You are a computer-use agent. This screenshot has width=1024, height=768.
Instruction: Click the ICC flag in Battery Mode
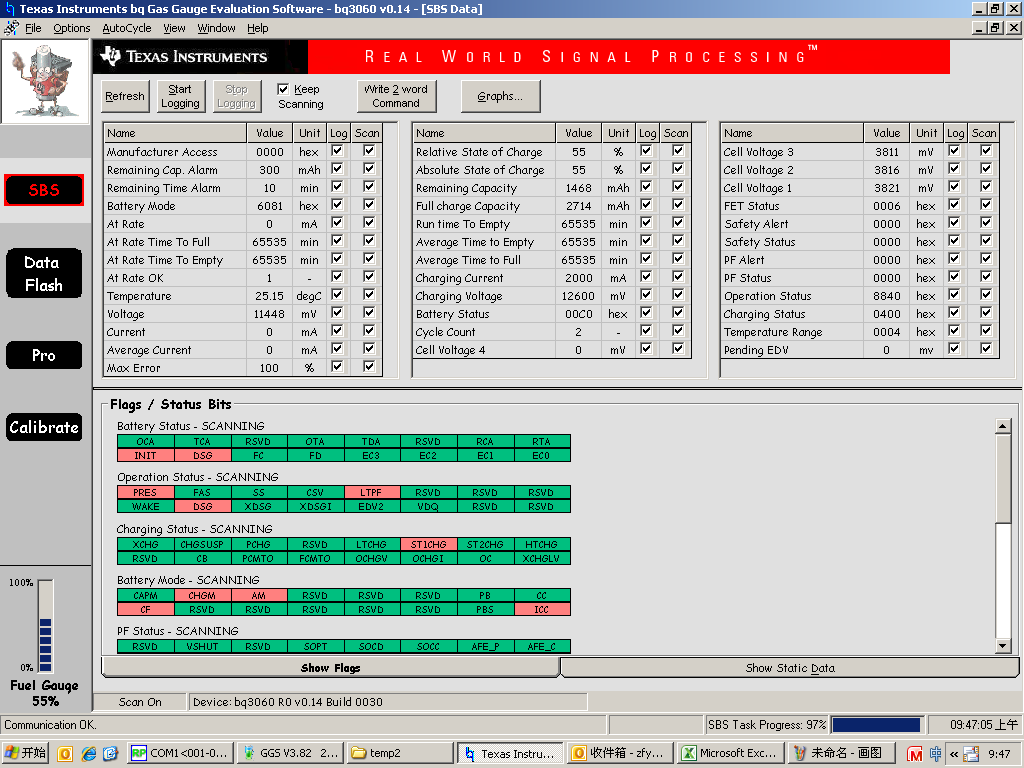(x=541, y=609)
